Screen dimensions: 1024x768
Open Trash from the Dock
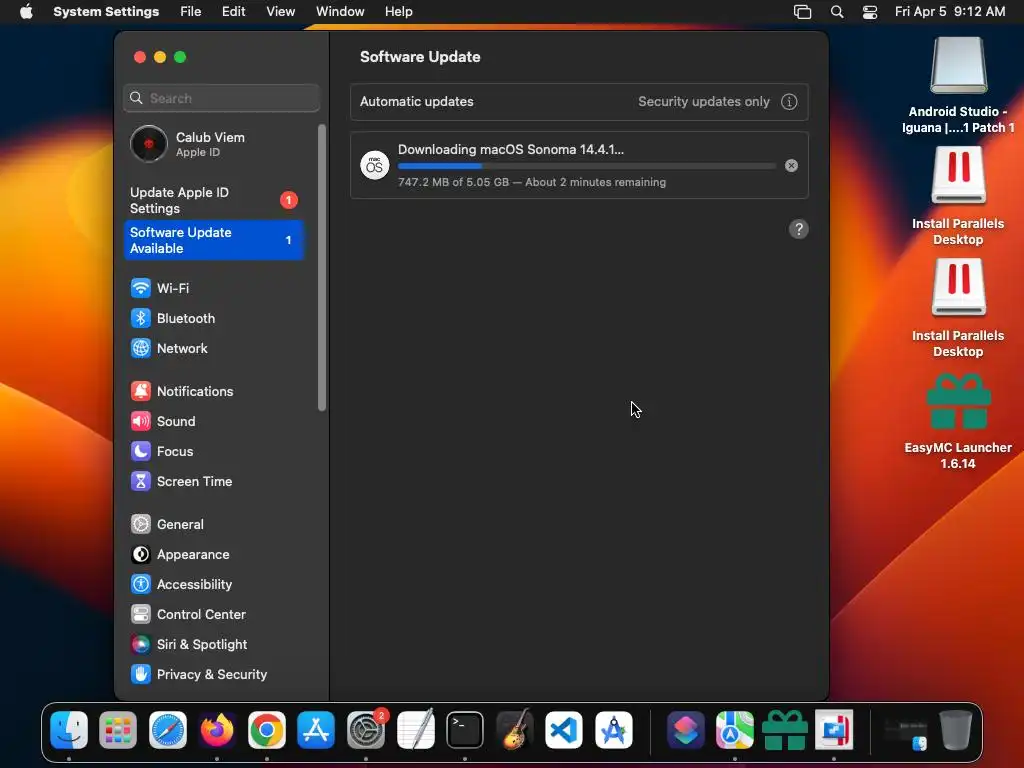coord(955,729)
